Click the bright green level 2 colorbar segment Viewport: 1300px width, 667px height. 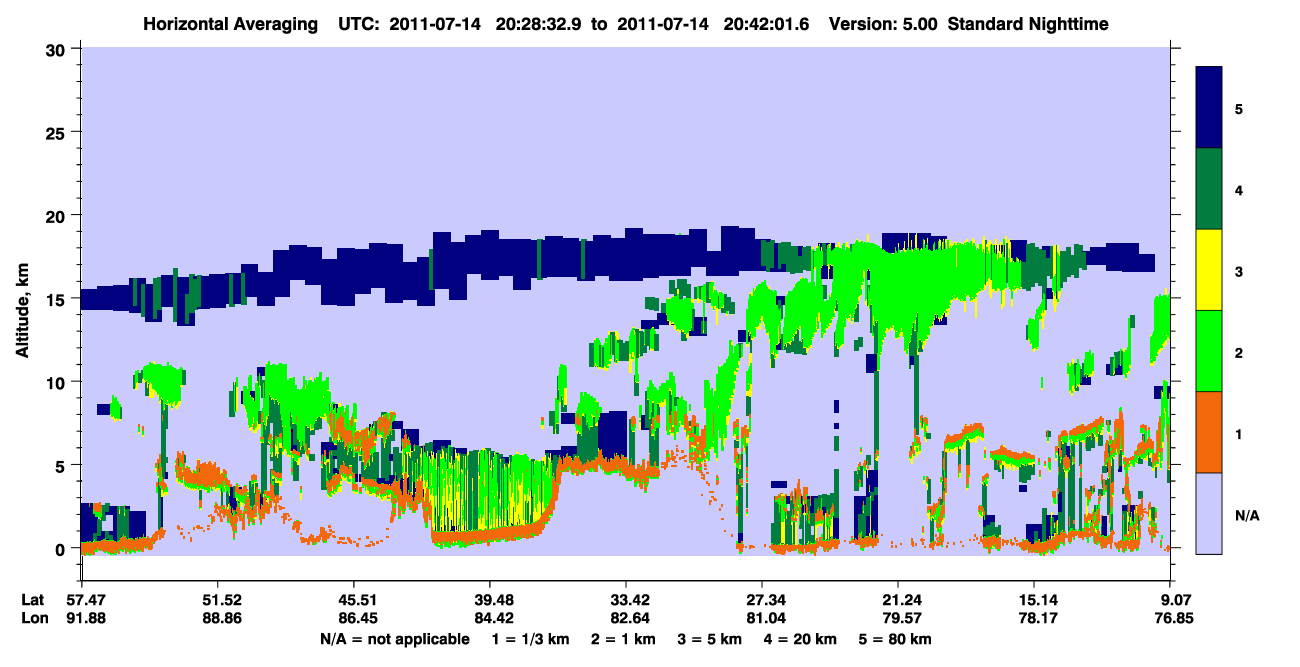(x=1209, y=351)
